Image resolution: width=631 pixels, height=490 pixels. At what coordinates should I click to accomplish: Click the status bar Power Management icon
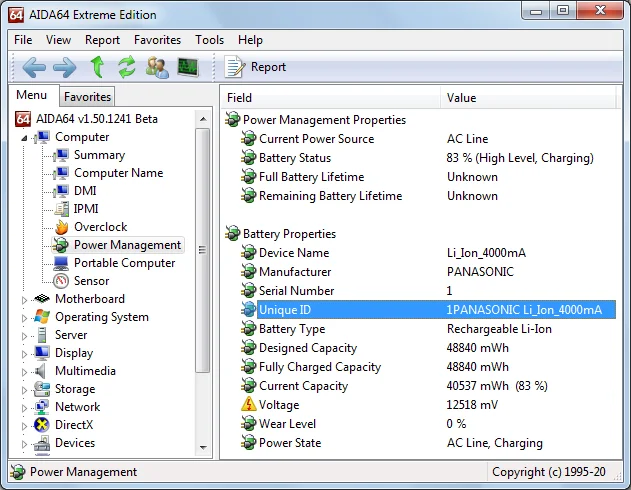coord(18,471)
